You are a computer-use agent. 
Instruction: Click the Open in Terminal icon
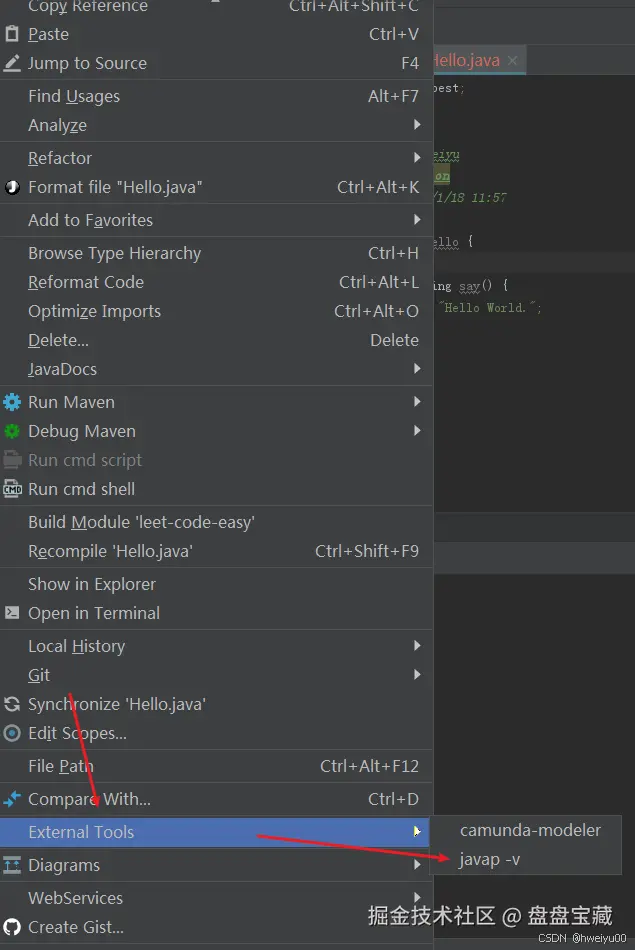pyautogui.click(x=12, y=613)
